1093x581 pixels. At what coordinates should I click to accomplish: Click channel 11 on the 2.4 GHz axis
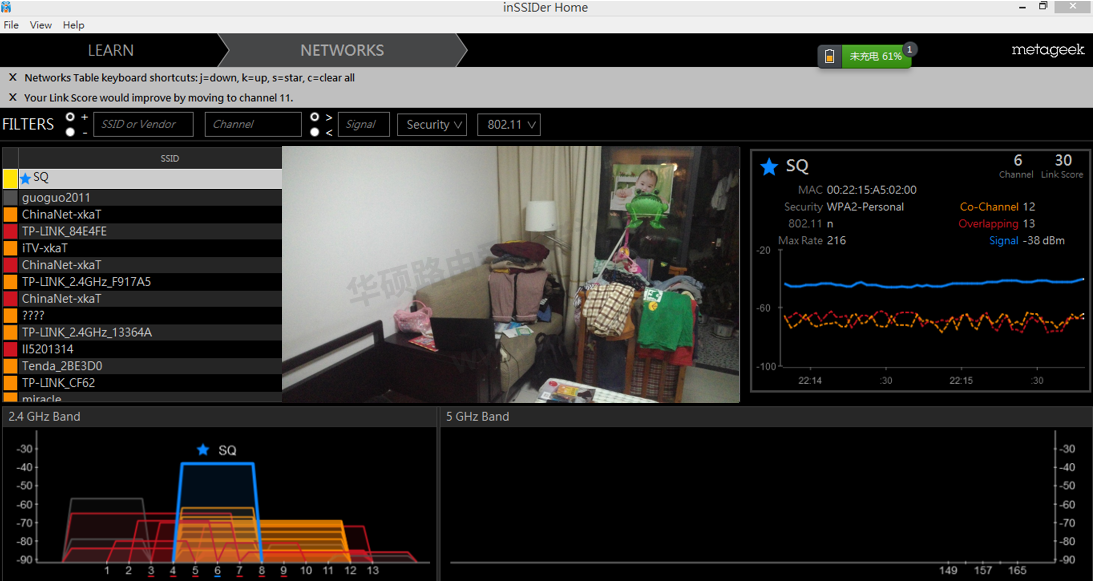[328, 571]
